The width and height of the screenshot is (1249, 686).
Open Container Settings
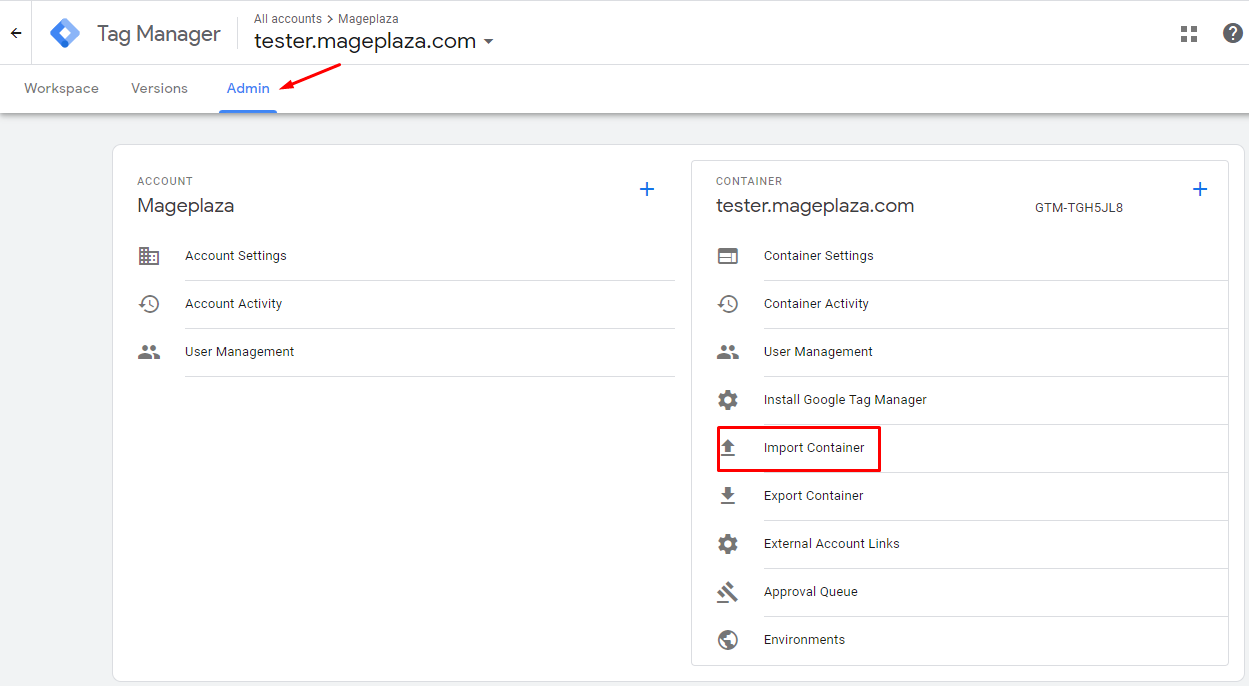point(819,256)
